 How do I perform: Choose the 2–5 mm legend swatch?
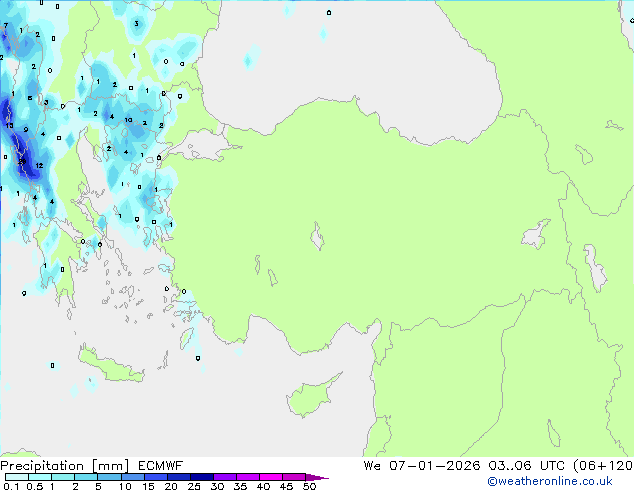[86, 477]
